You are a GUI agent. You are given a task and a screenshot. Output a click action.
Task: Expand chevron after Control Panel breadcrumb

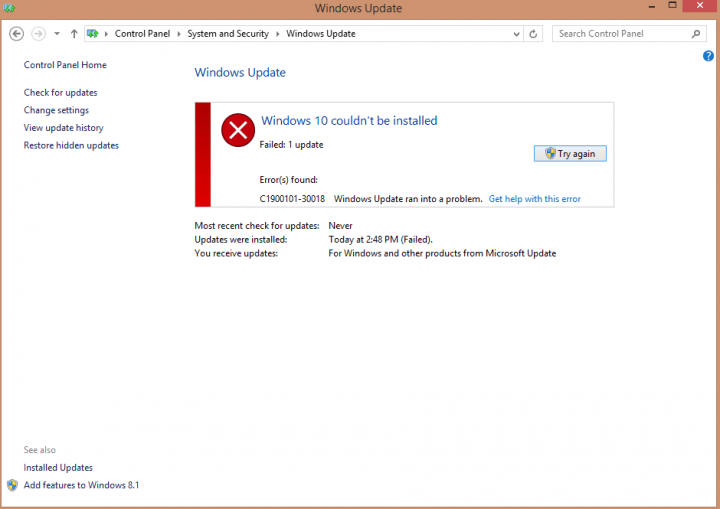click(x=179, y=34)
